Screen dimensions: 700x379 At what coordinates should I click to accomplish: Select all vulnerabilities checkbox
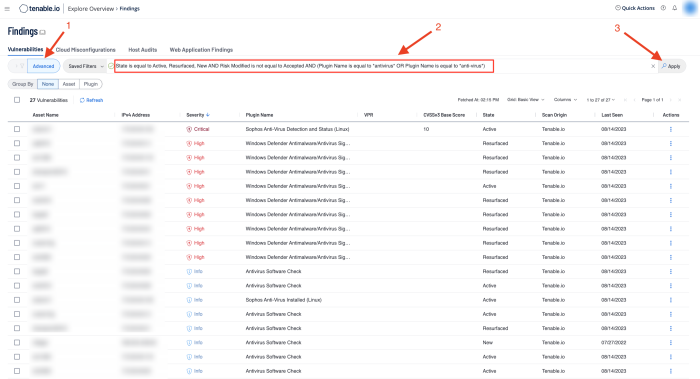click(x=17, y=100)
